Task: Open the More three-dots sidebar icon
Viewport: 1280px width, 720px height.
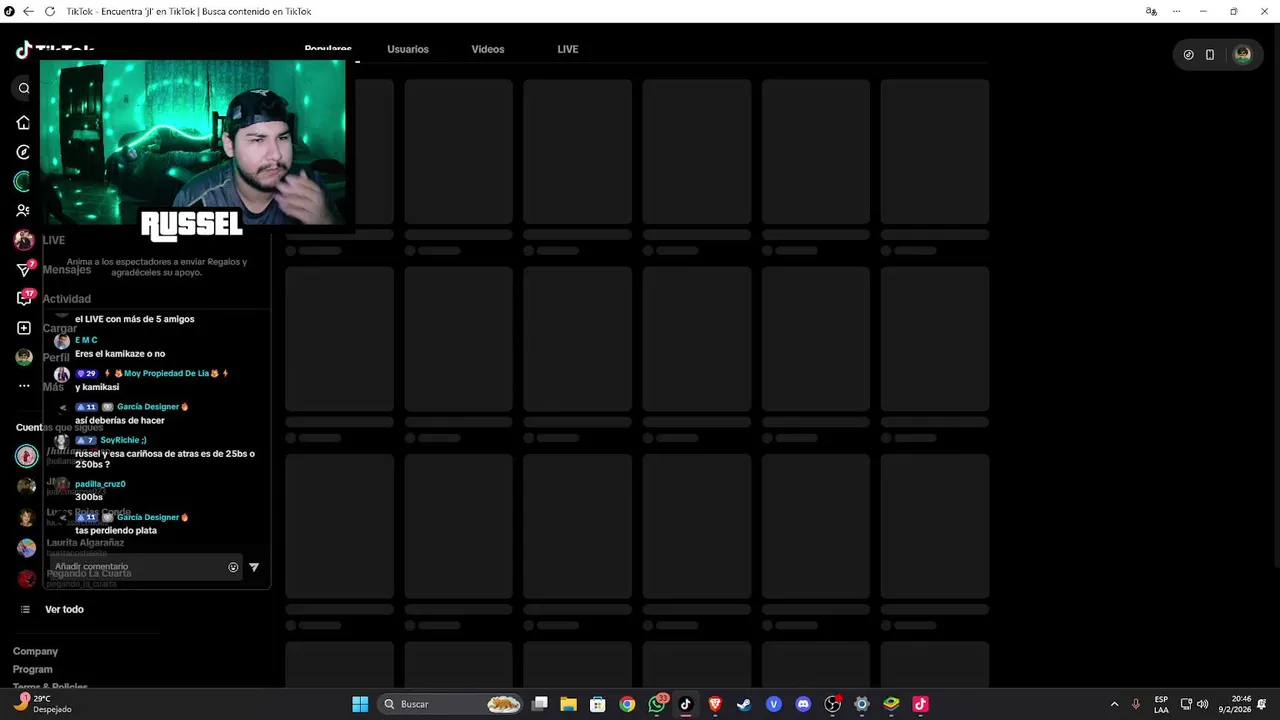Action: pyautogui.click(x=24, y=386)
